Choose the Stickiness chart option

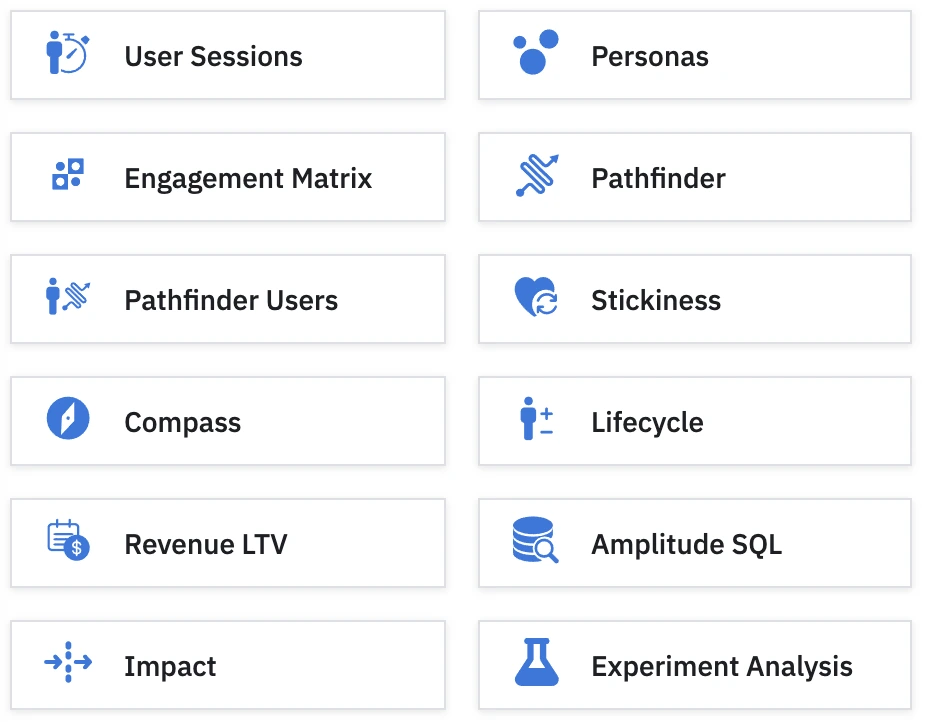click(x=655, y=300)
